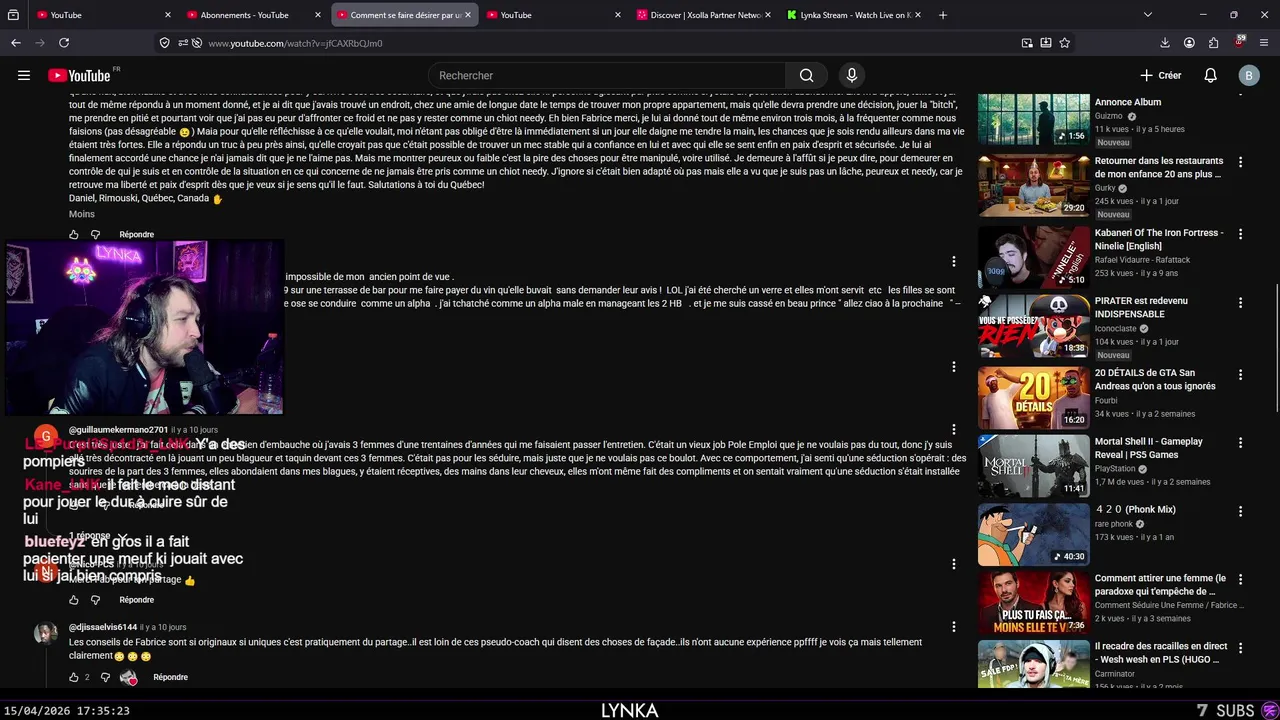This screenshot has width=1280, height=720.
Task: Like the djissaelvis6144 comment
Action: coord(73,677)
